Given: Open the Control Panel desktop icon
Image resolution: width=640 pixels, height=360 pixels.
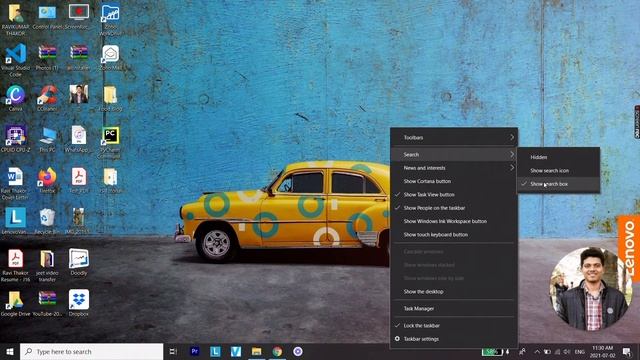Looking at the screenshot, I should pyautogui.click(x=47, y=17).
